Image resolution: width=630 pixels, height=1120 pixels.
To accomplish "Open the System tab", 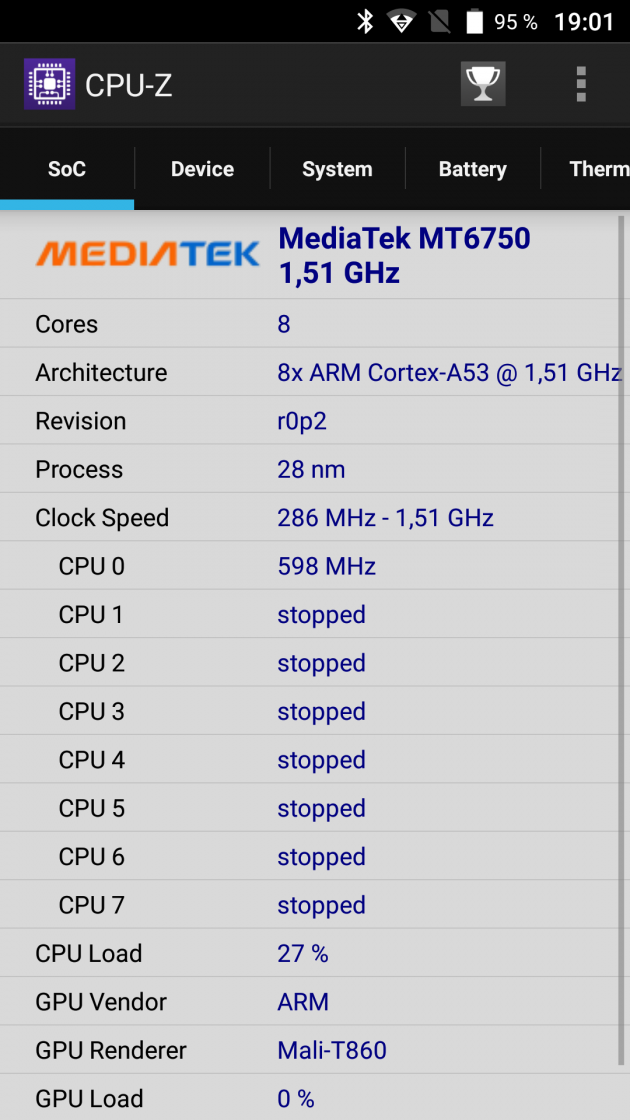I will 337,169.
